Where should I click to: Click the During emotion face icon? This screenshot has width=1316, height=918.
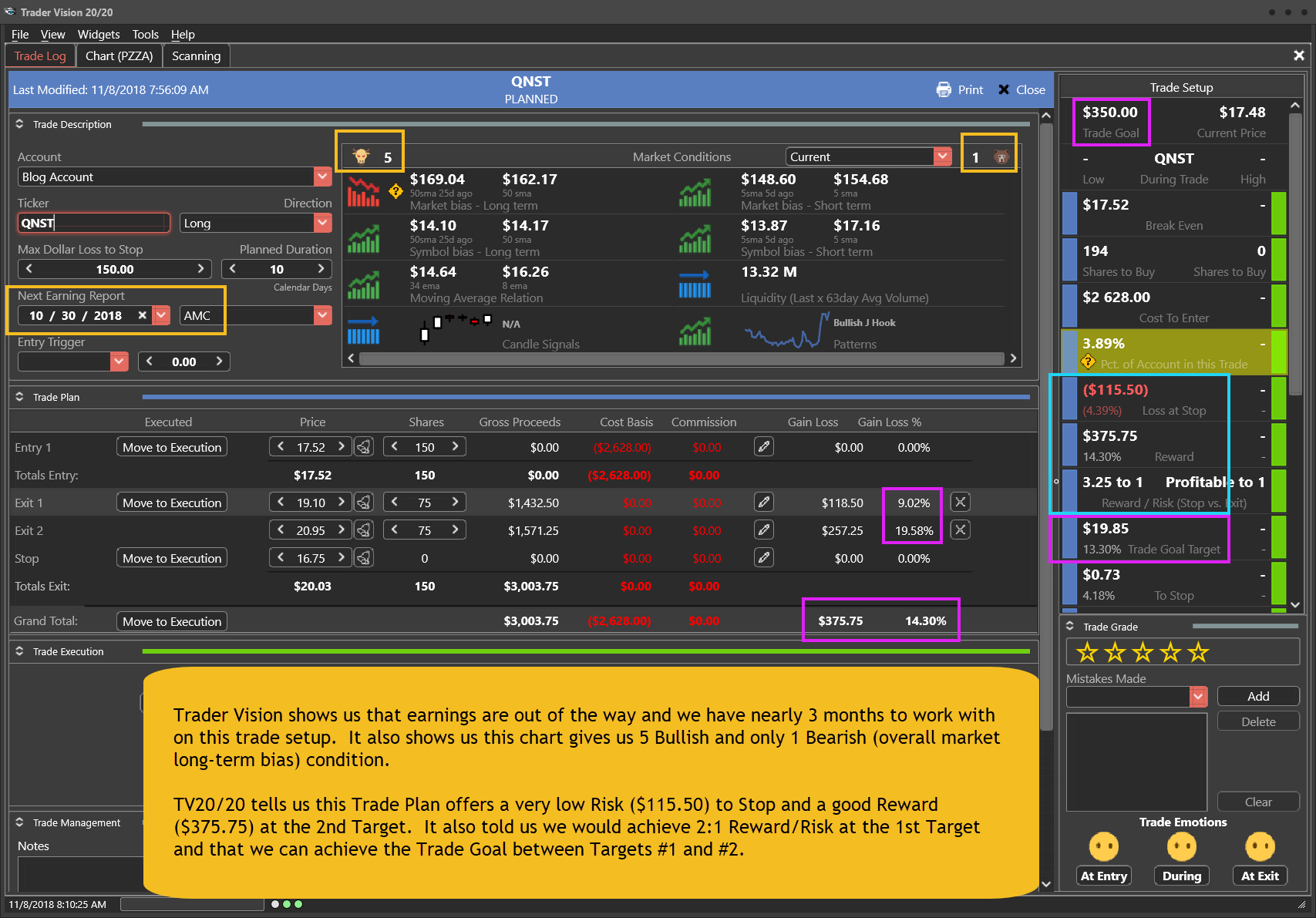(x=1181, y=846)
